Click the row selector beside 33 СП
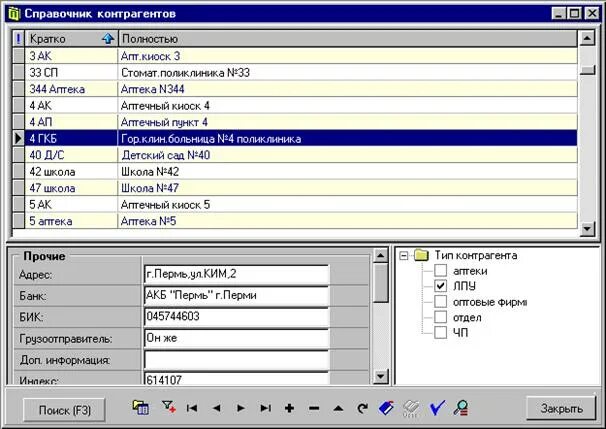Viewport: 606px width, 429px height. (18, 72)
